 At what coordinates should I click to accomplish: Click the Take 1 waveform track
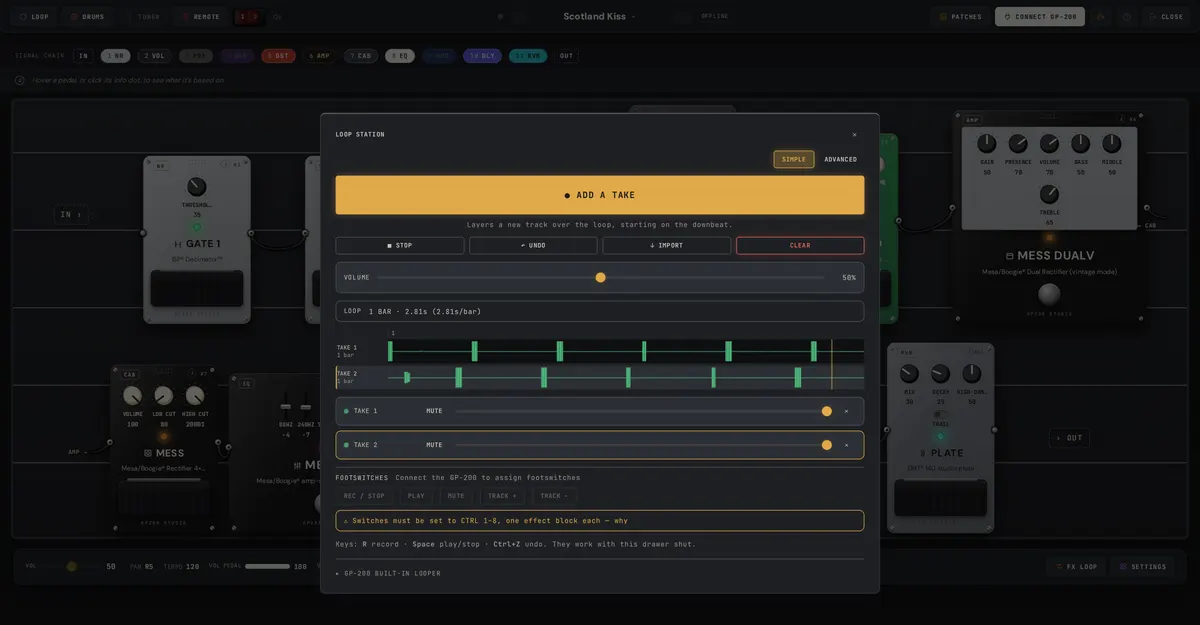point(626,351)
